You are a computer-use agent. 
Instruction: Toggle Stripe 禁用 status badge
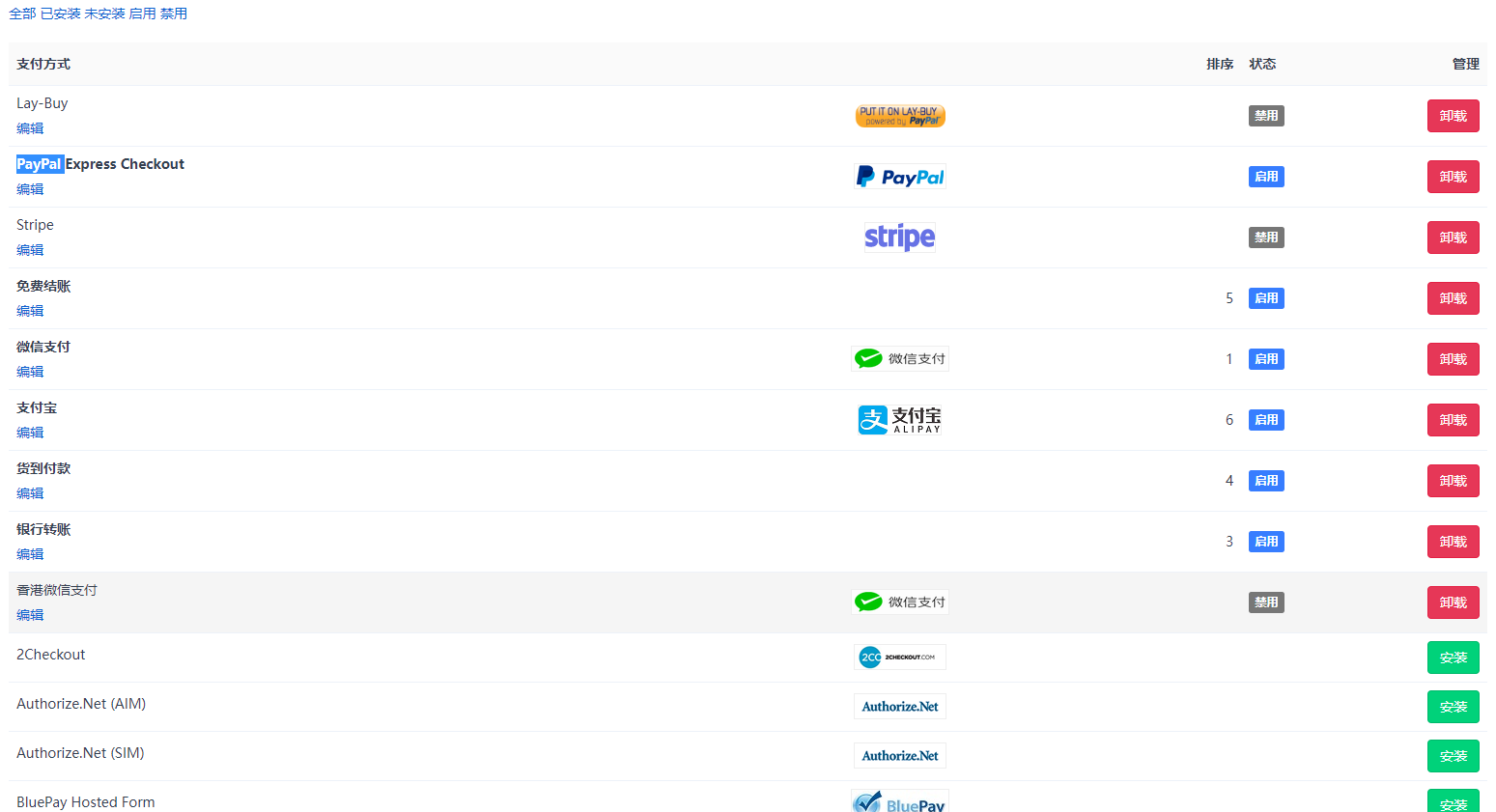1266,238
